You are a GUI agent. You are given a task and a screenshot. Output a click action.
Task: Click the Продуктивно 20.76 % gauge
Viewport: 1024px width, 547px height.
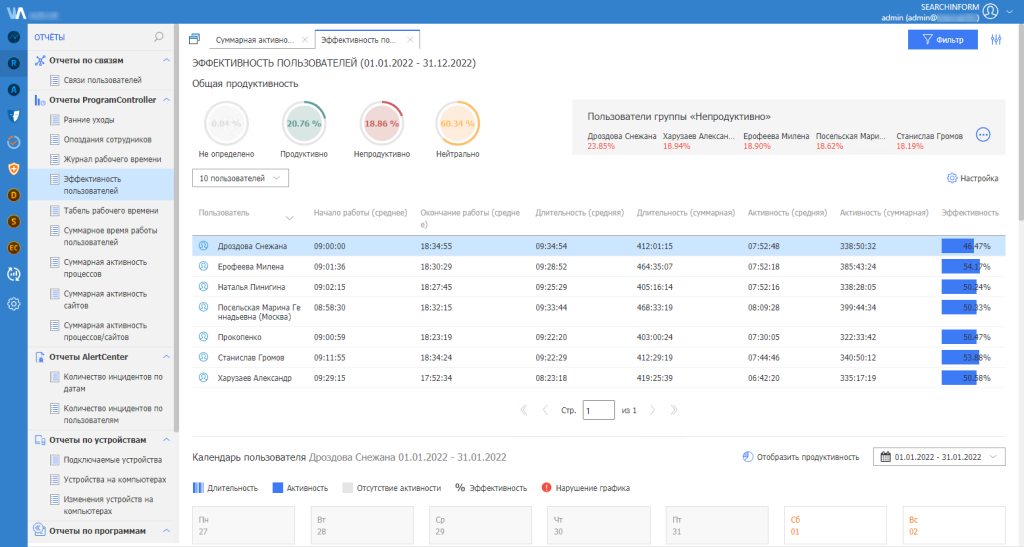304,123
